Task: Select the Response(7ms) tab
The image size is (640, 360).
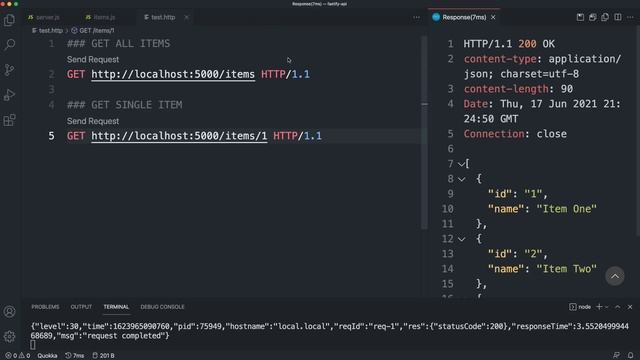Action: pyautogui.click(x=464, y=17)
